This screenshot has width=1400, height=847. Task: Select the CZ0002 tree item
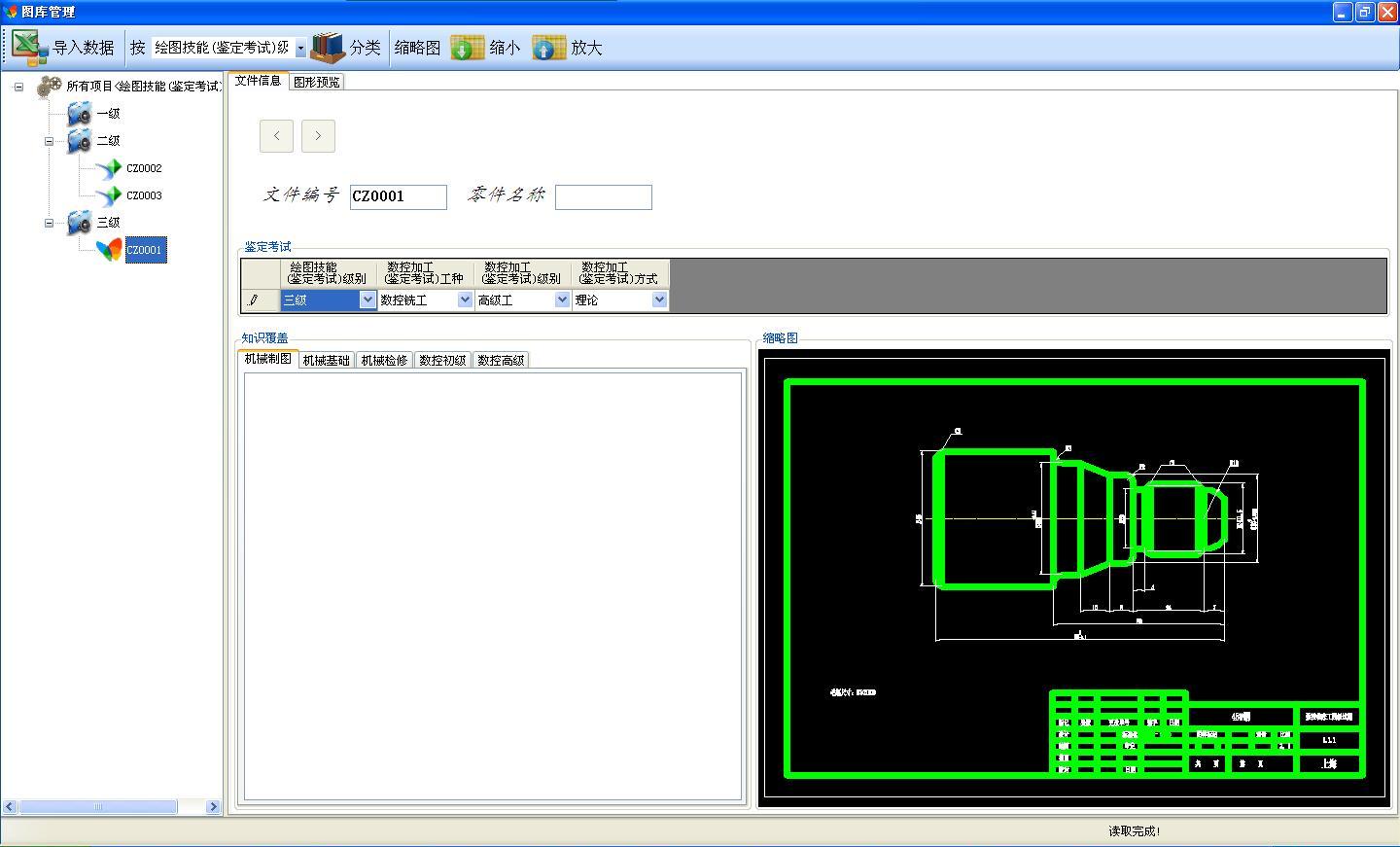tap(144, 168)
